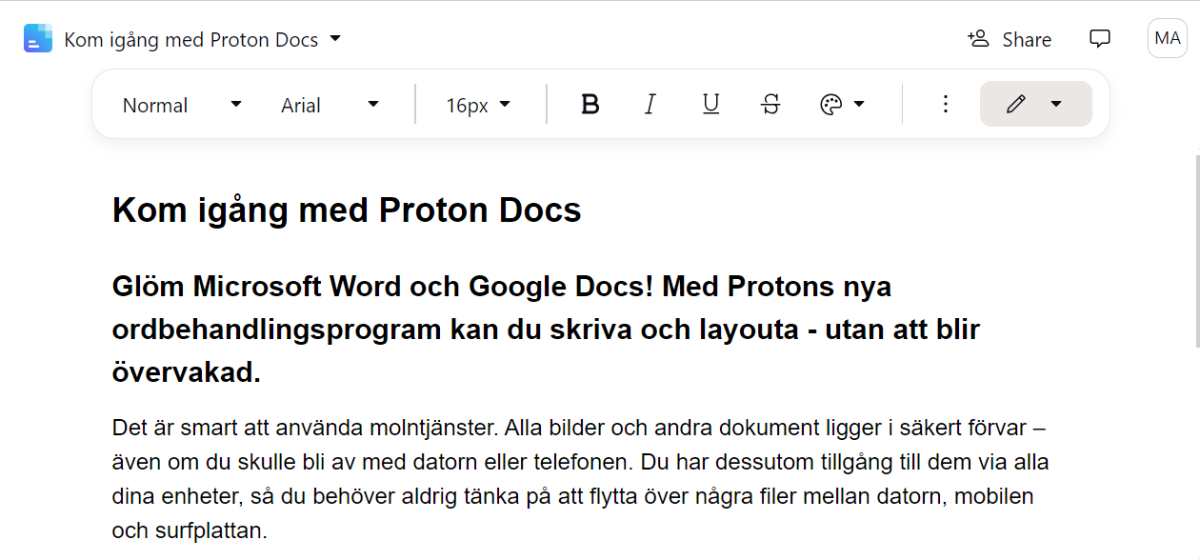Click the text 'och surfplattan.' in the paragraph
This screenshot has height=560, width=1200.
(190, 530)
